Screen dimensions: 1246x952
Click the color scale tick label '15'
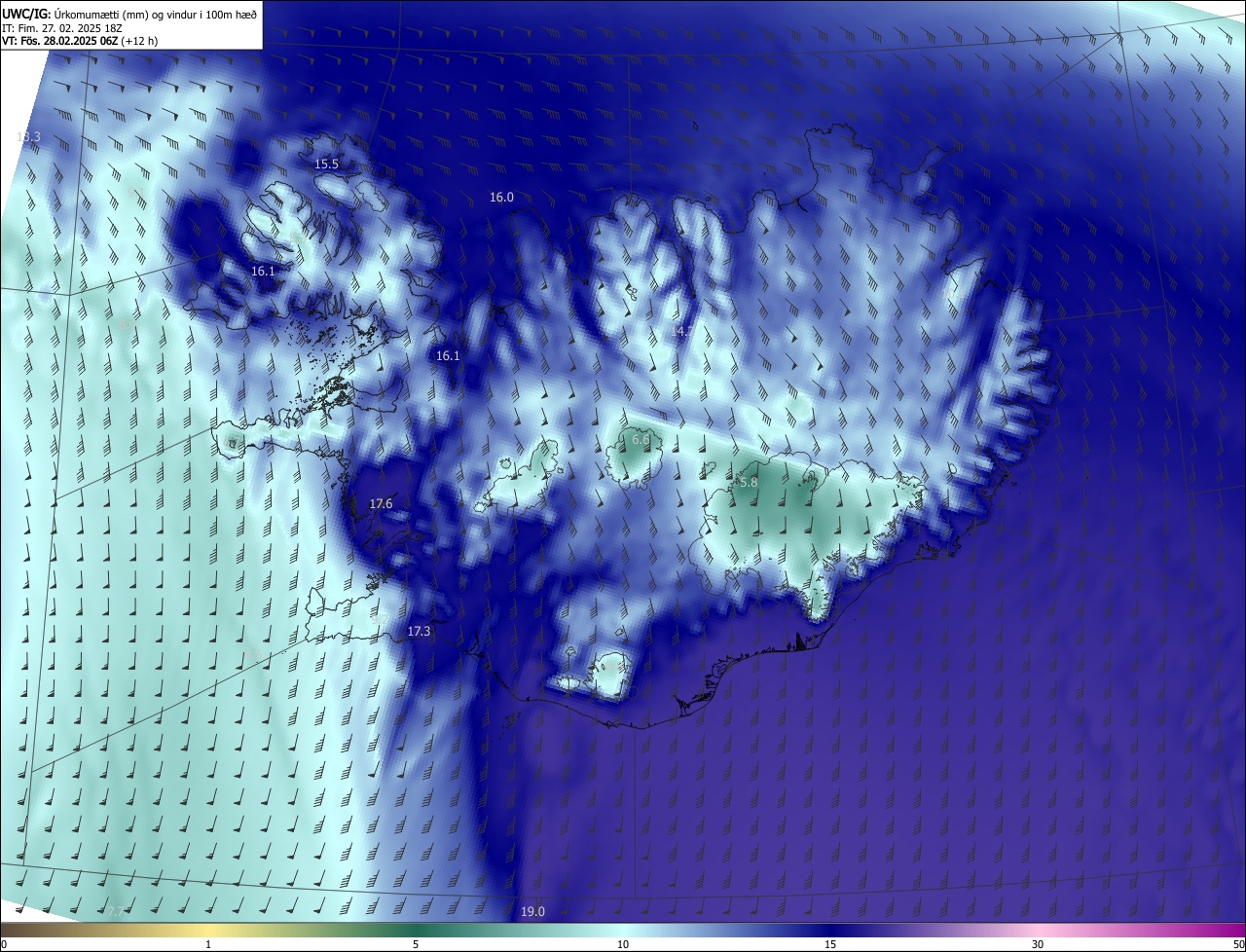click(830, 944)
